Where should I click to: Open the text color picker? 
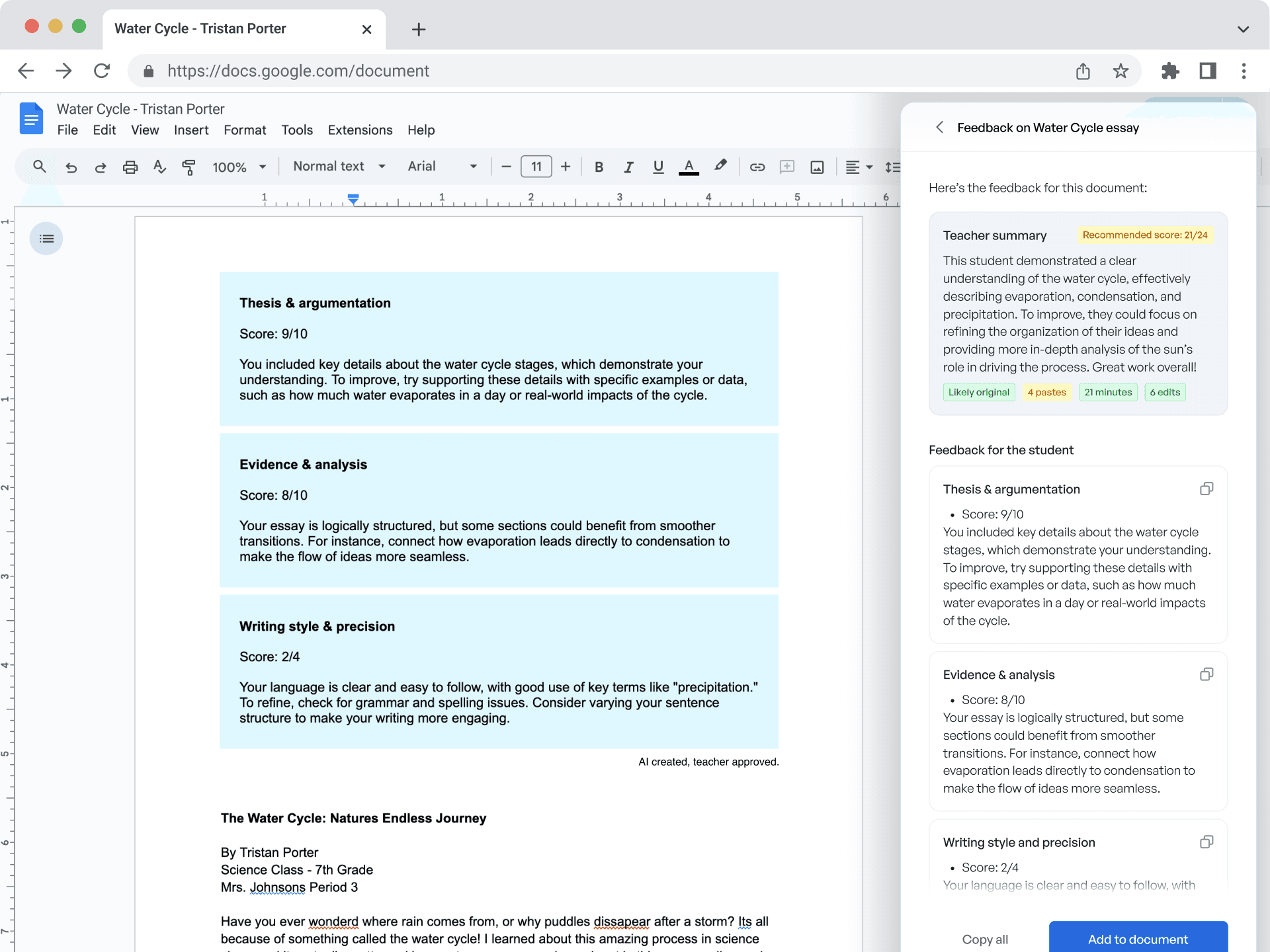tap(689, 167)
